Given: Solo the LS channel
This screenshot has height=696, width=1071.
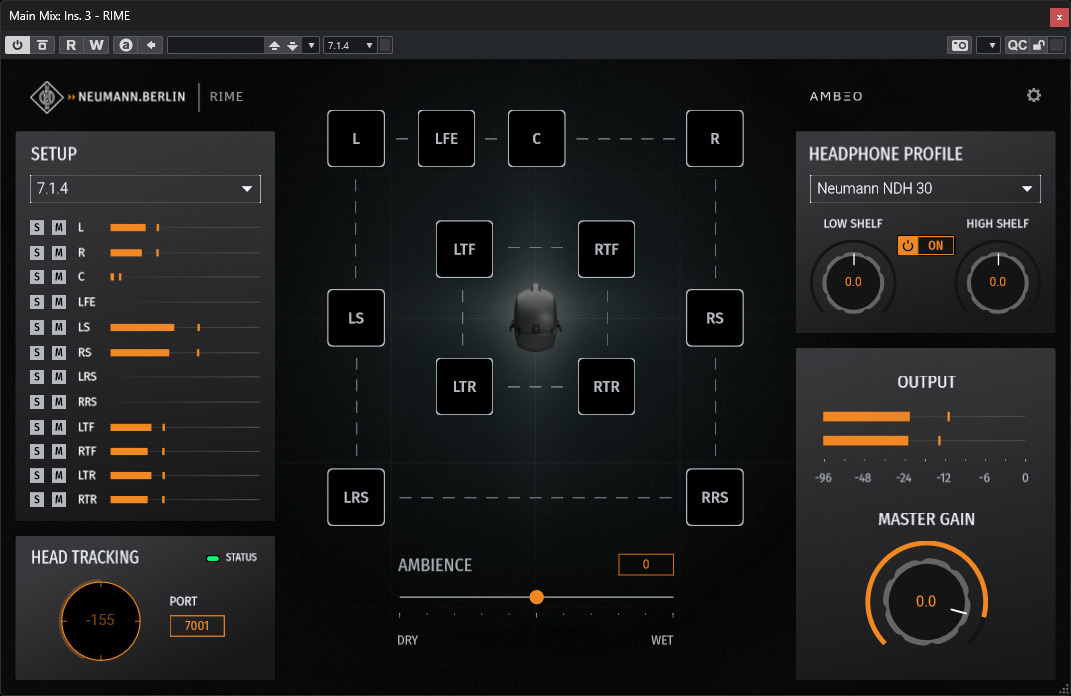Looking at the screenshot, I should click(x=37, y=327).
